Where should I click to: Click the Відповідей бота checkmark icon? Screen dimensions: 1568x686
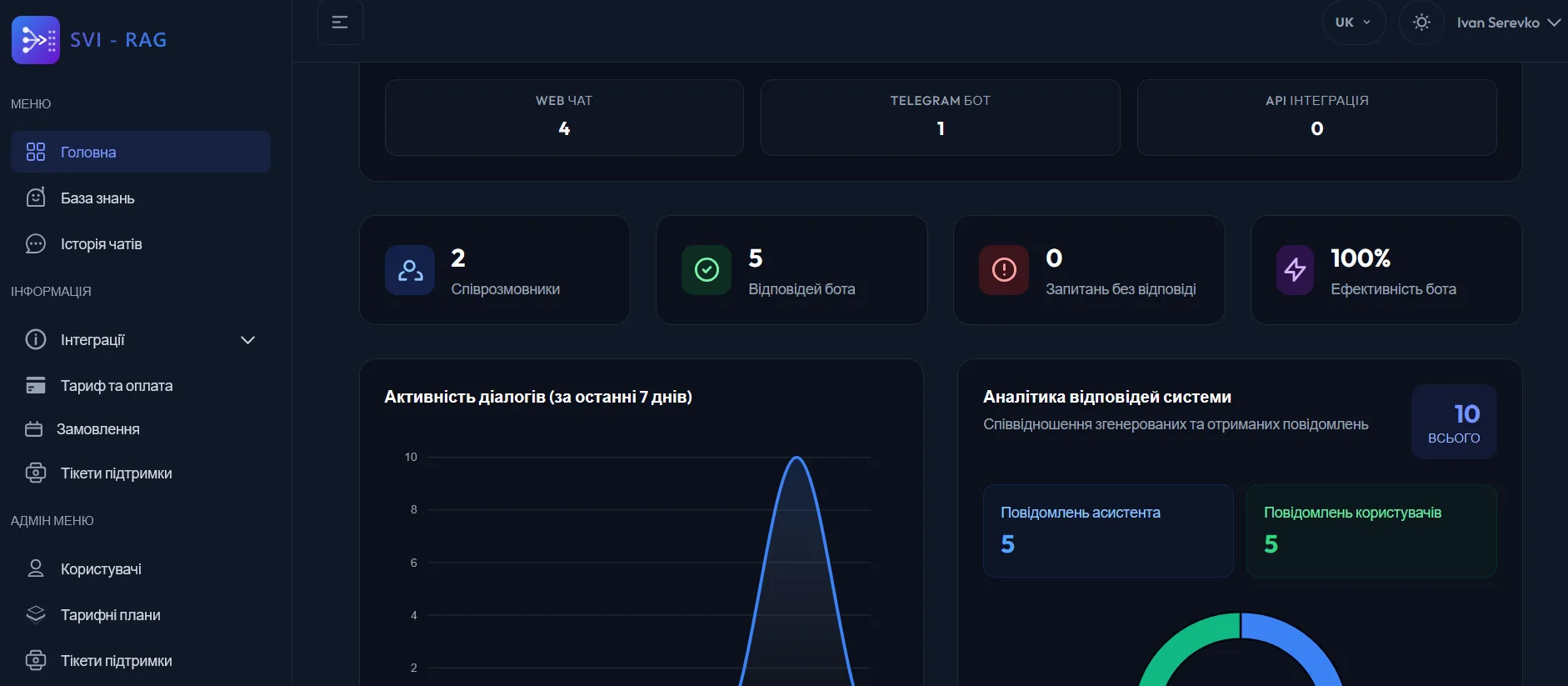pos(707,270)
